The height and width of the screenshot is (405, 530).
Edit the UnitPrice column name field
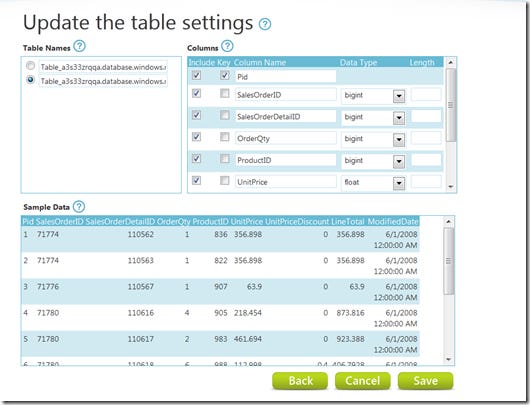coord(286,182)
